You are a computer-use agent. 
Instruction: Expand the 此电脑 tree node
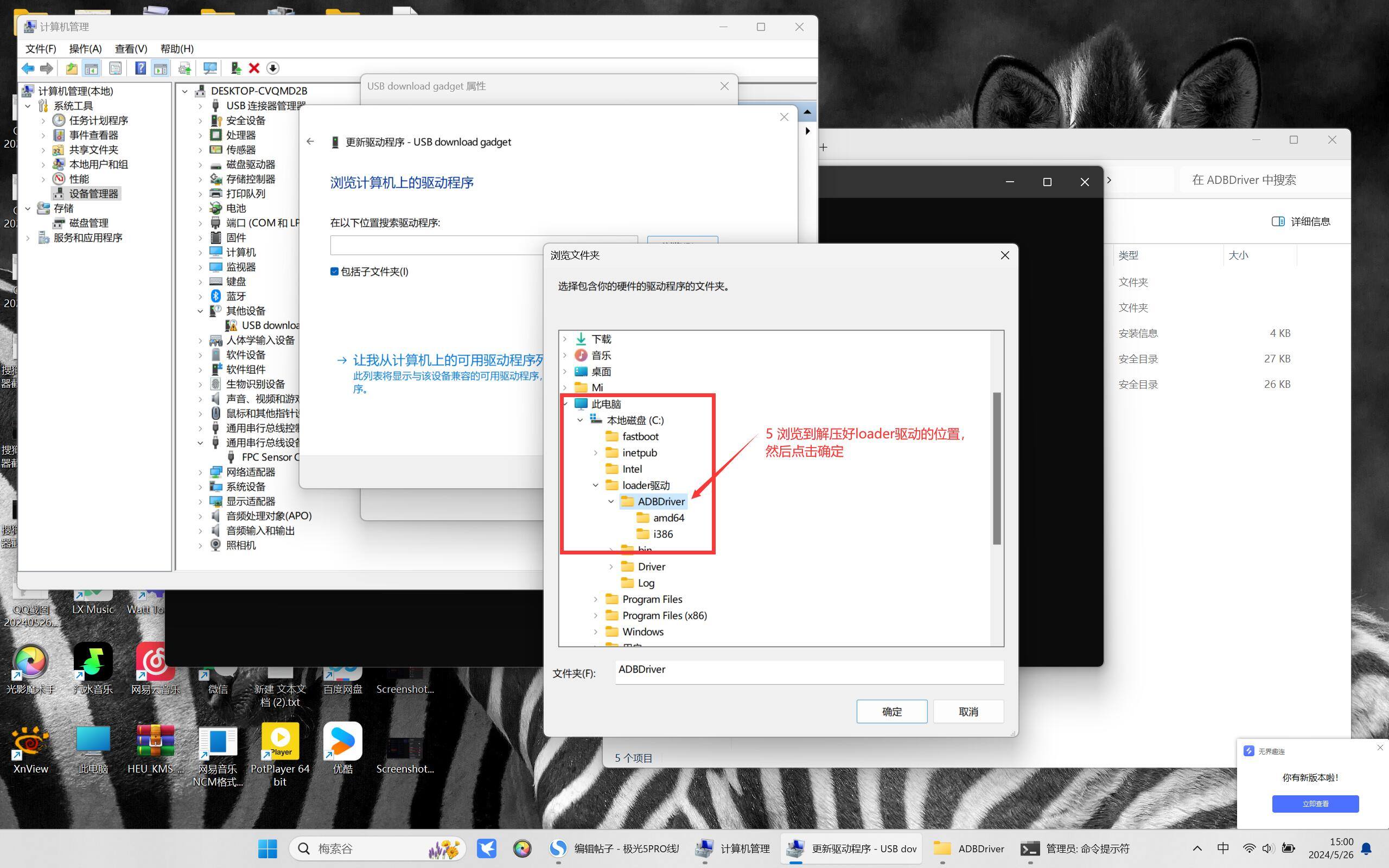point(565,403)
